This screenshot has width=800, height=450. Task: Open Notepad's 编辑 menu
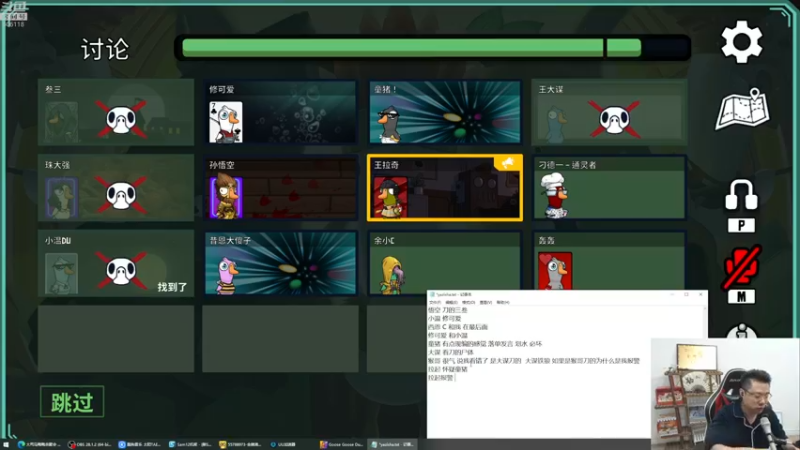pyautogui.click(x=451, y=303)
